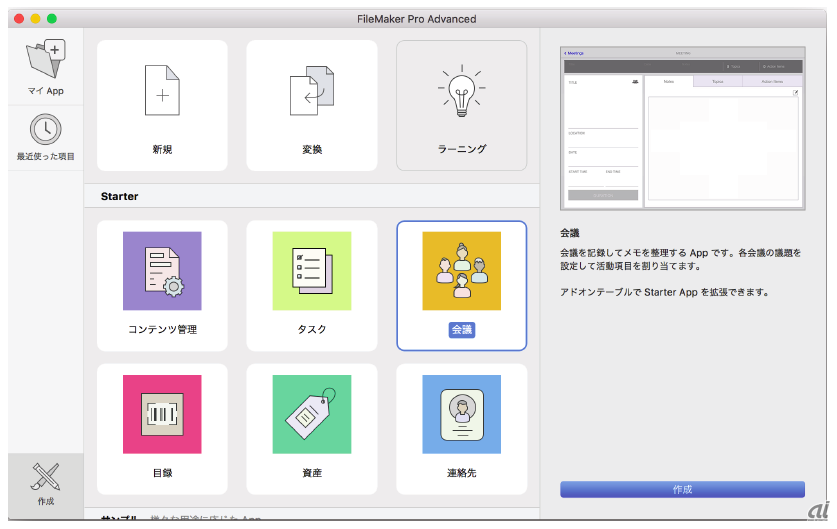Select the 目録 barcode starter icon
This screenshot has width=837, height=529.
162,414
